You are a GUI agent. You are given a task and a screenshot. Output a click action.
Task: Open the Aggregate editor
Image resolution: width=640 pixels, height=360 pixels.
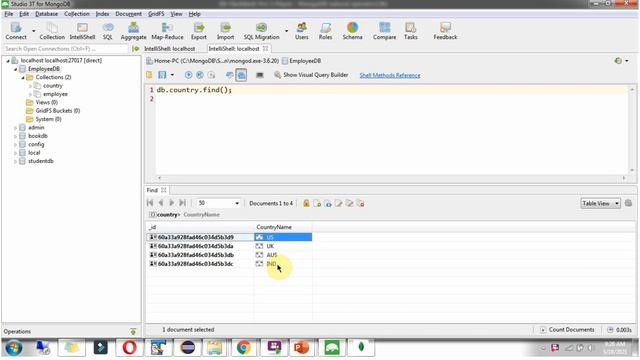pyautogui.click(x=133, y=31)
